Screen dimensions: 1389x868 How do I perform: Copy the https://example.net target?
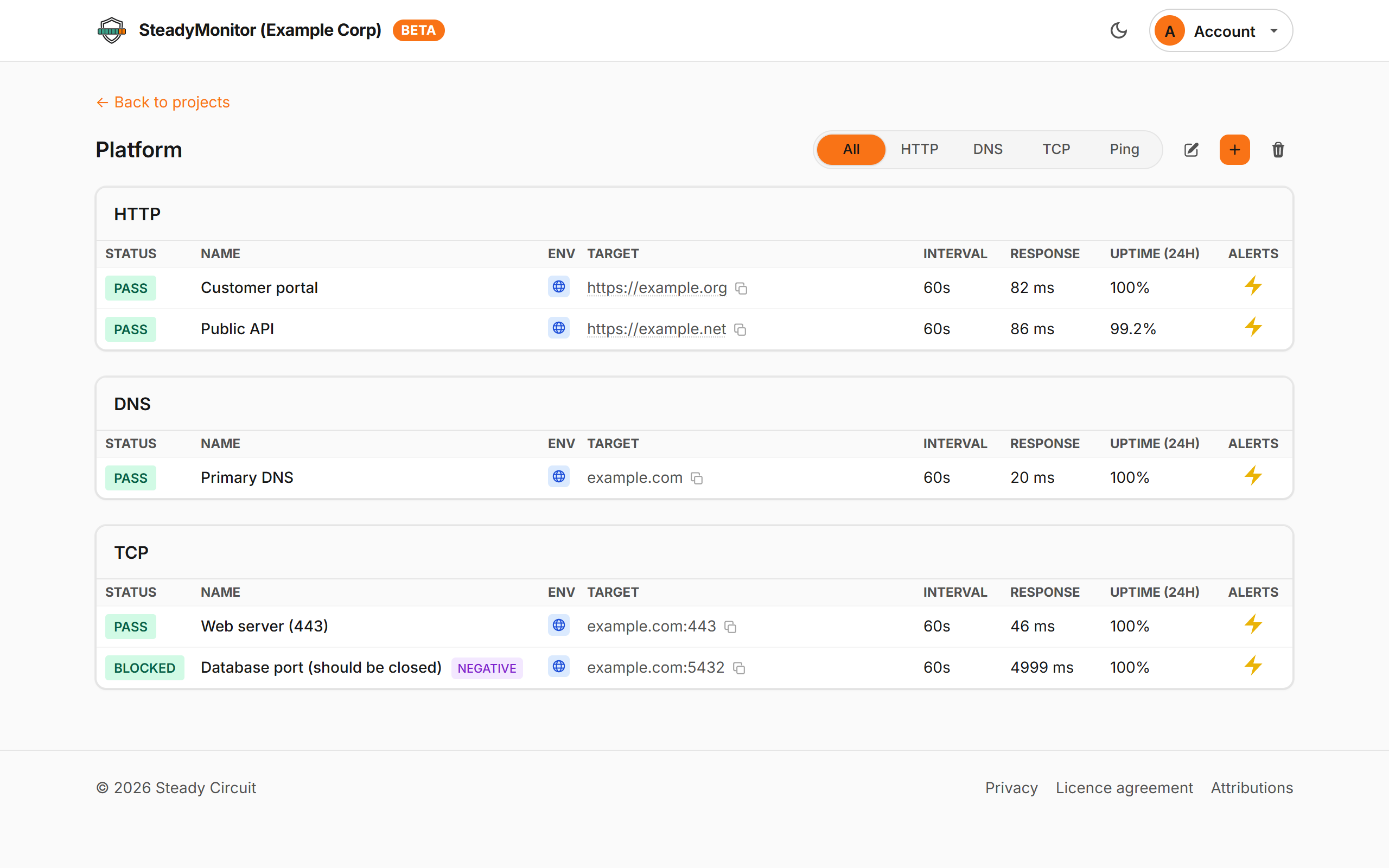tap(740, 329)
